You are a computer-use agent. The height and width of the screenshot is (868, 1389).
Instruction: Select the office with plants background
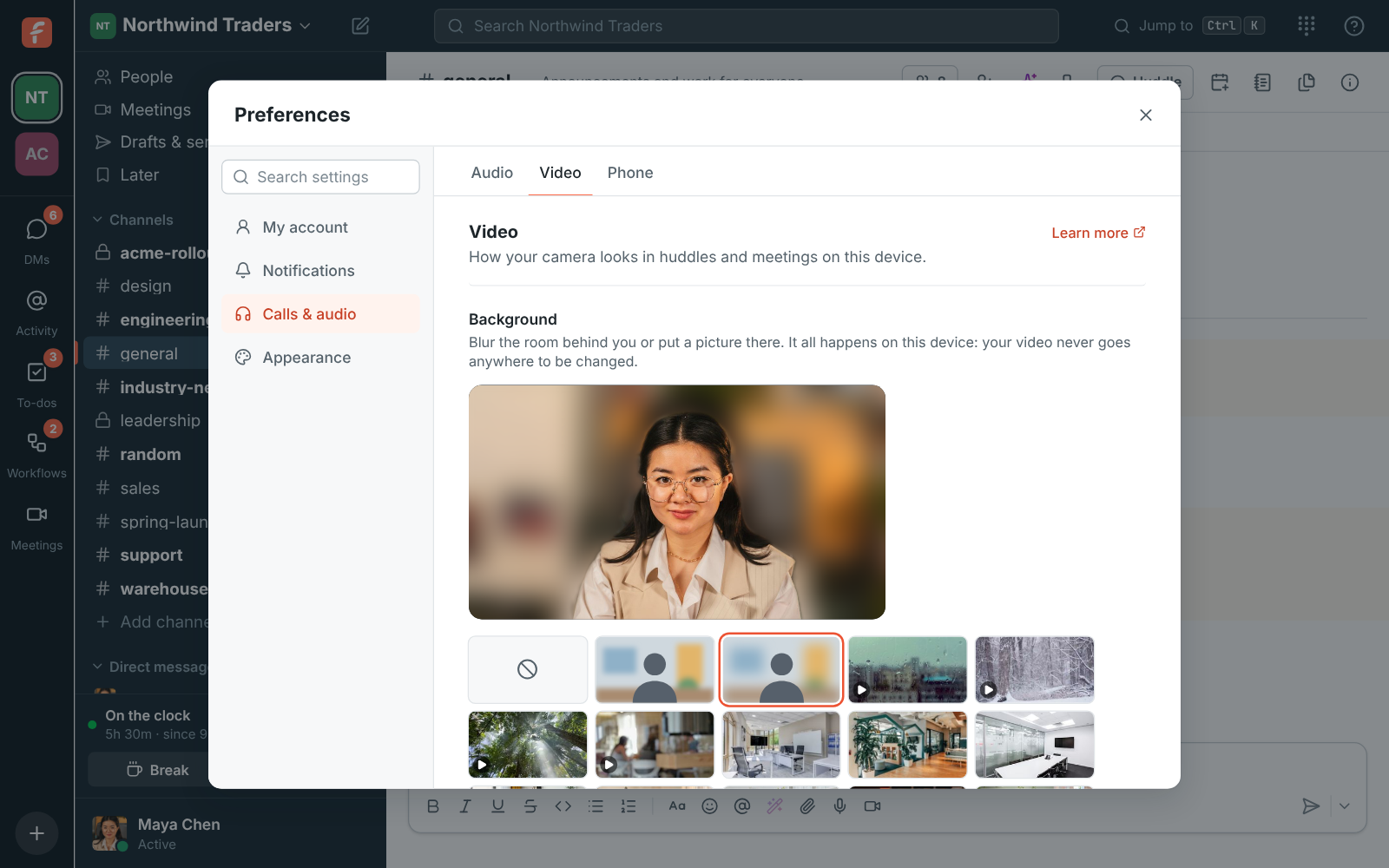click(908, 745)
